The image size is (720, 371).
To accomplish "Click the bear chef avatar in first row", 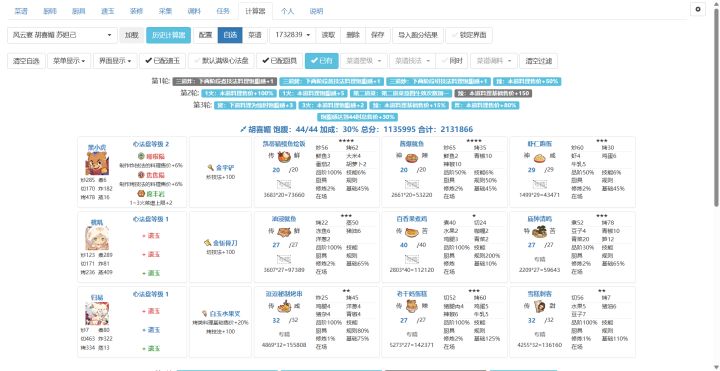I will 97,163.
